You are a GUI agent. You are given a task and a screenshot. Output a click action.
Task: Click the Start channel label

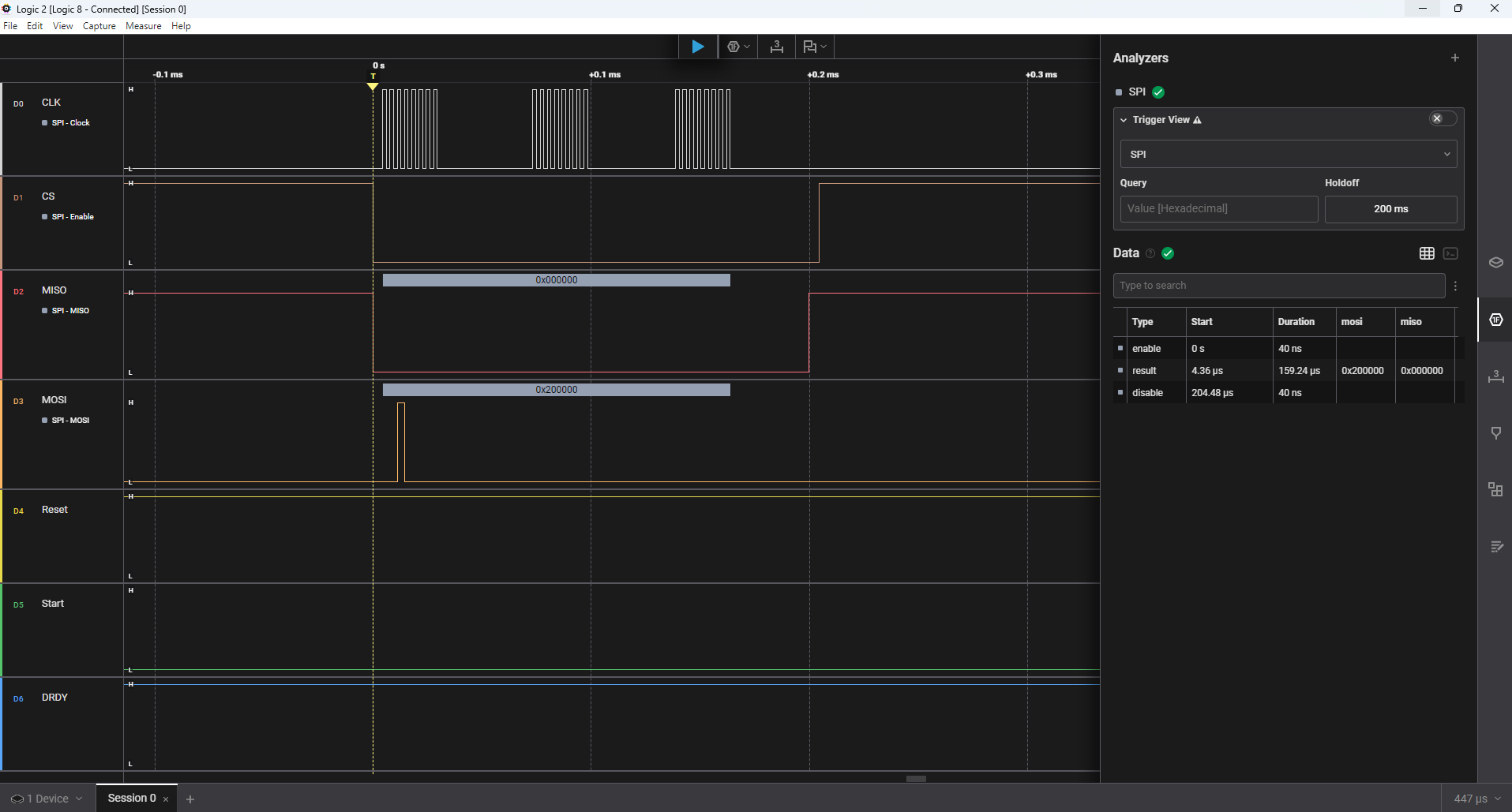(53, 604)
